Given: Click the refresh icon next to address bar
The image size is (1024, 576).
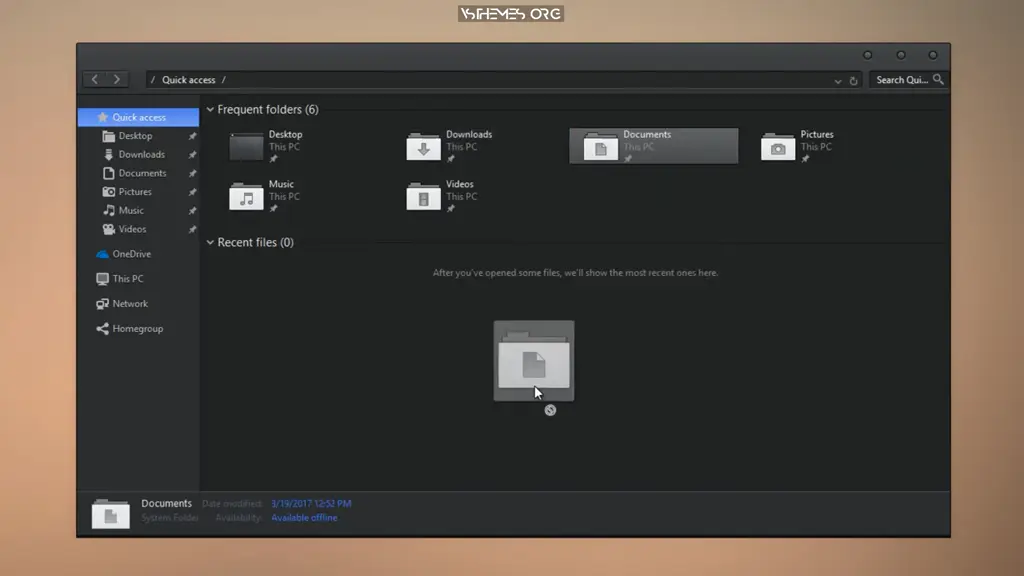Looking at the screenshot, I should click(x=852, y=79).
